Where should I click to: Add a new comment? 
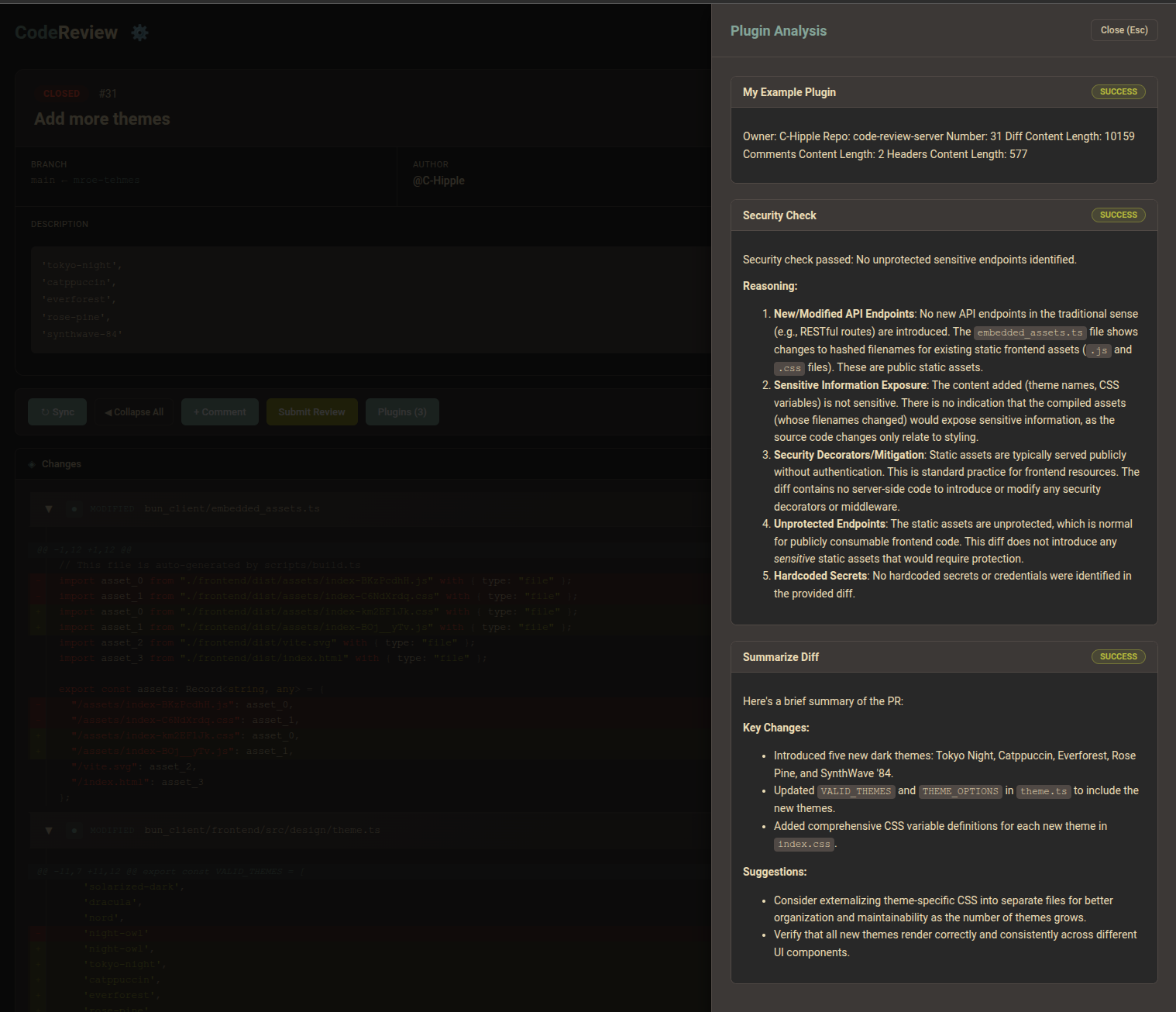220,412
